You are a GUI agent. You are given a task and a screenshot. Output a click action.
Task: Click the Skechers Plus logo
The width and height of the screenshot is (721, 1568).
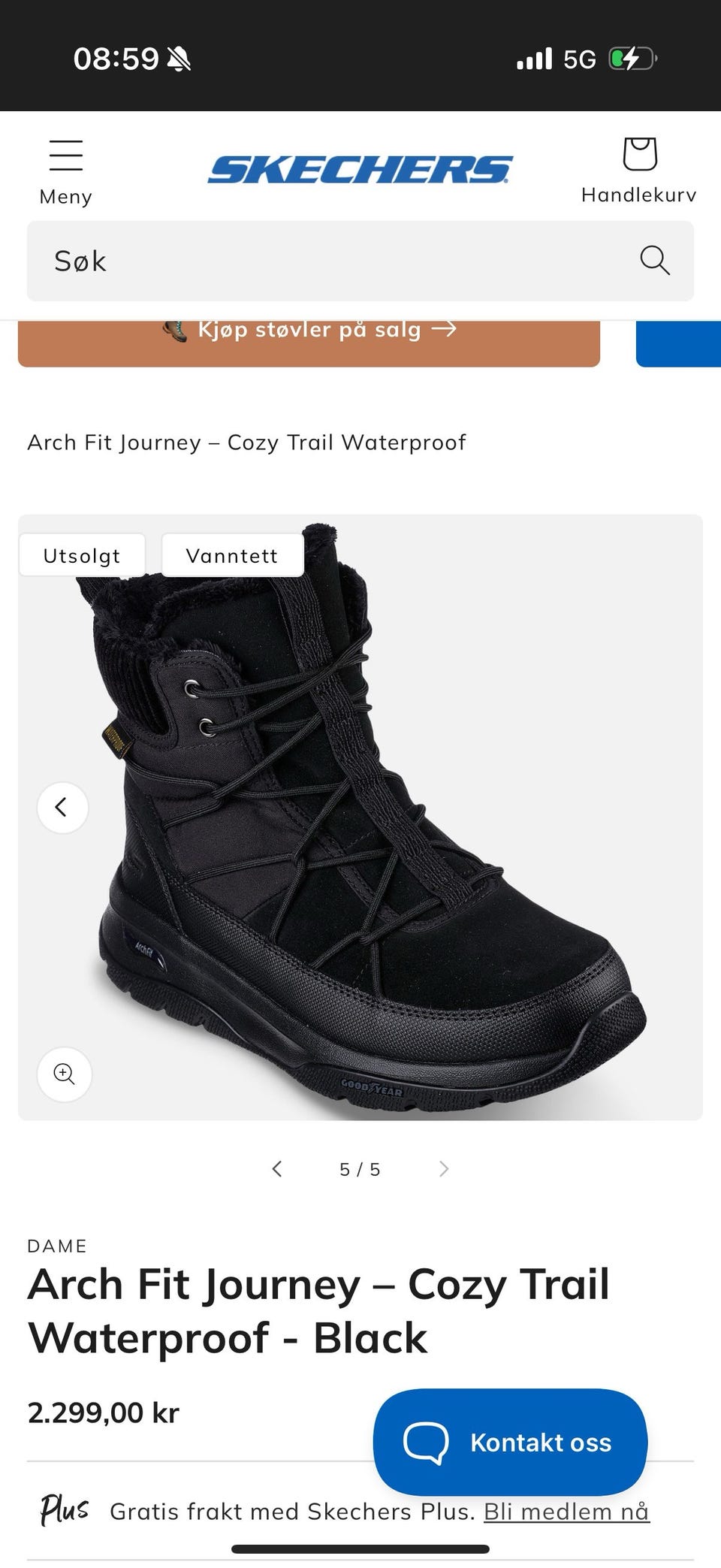65,1510
